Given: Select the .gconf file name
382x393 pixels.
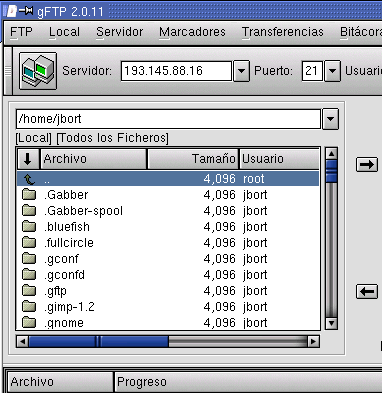Looking at the screenshot, I should [x=61, y=259].
